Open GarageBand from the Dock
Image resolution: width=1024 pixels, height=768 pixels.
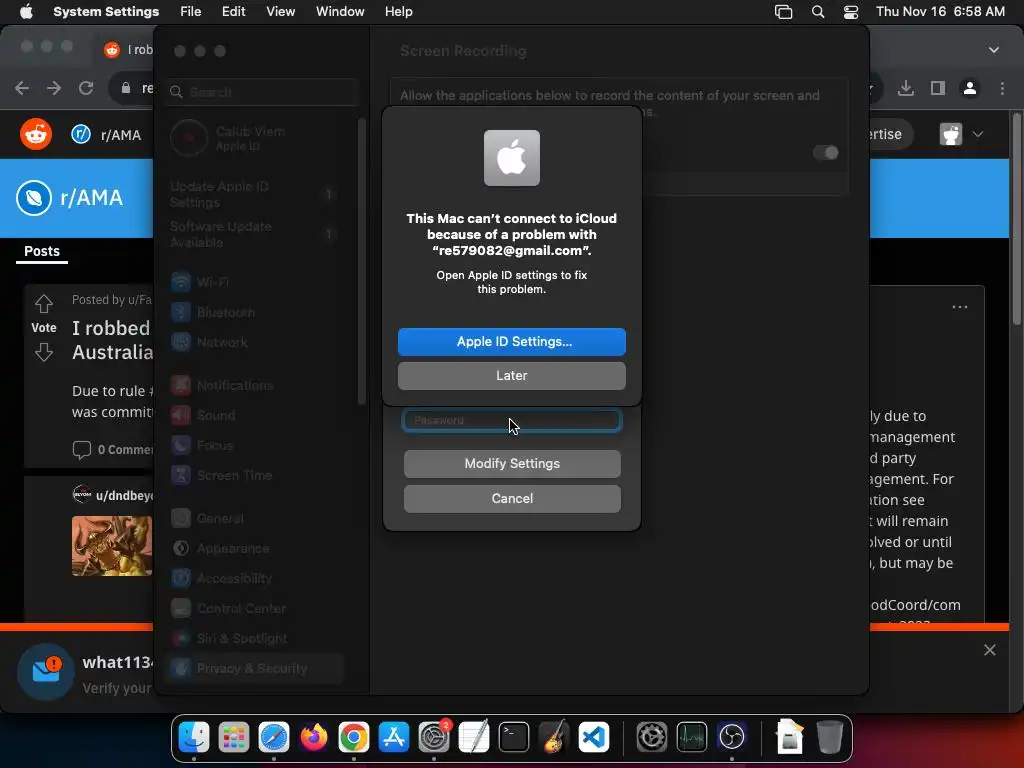coord(554,737)
